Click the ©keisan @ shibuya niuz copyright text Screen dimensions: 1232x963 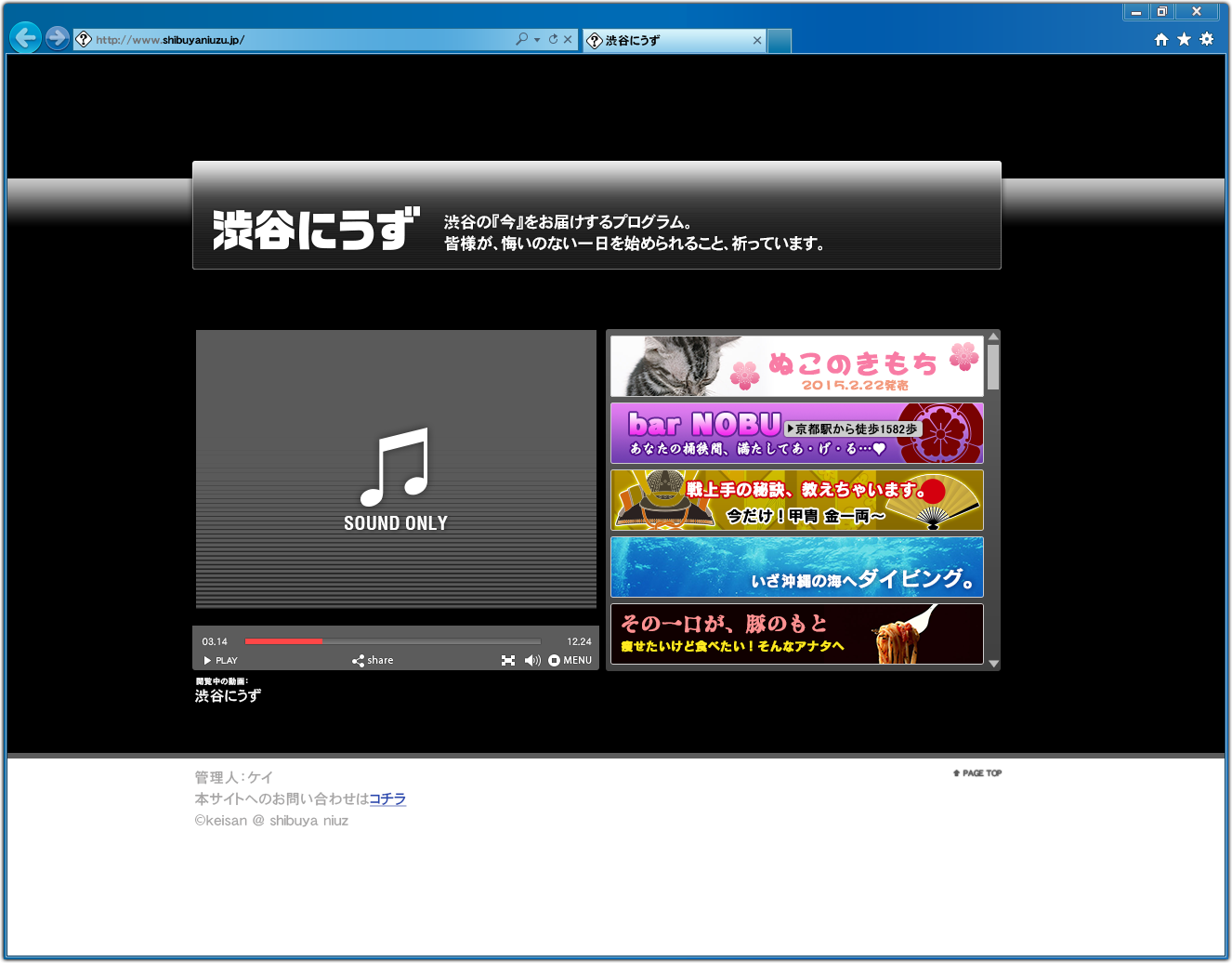(271, 821)
